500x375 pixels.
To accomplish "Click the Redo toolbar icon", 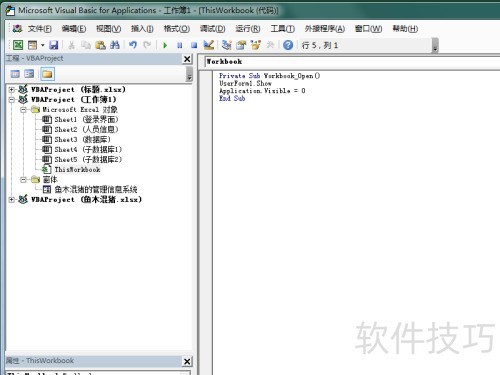I will [x=147, y=45].
